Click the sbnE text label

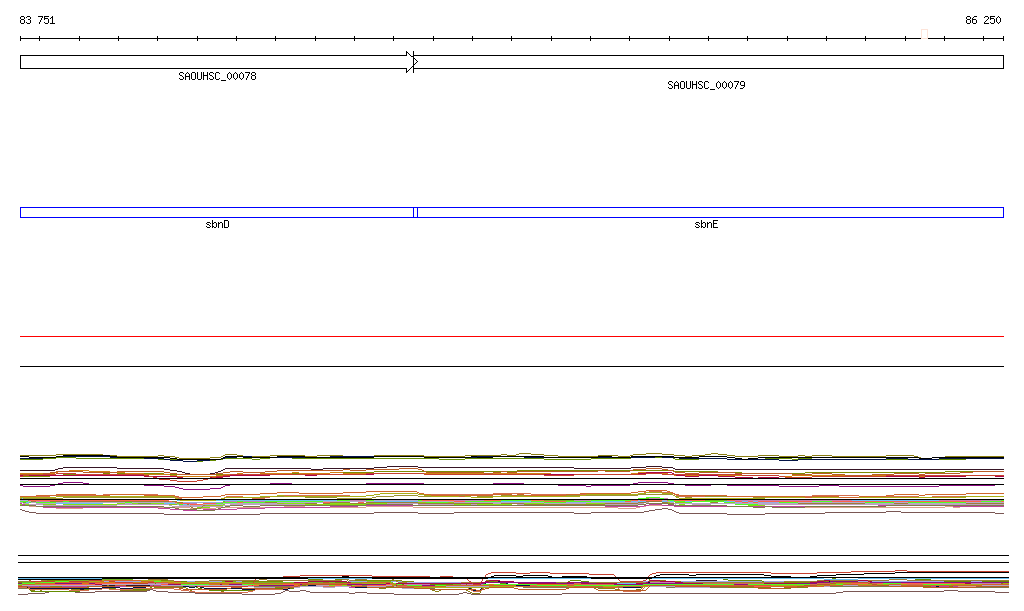pyautogui.click(x=706, y=225)
